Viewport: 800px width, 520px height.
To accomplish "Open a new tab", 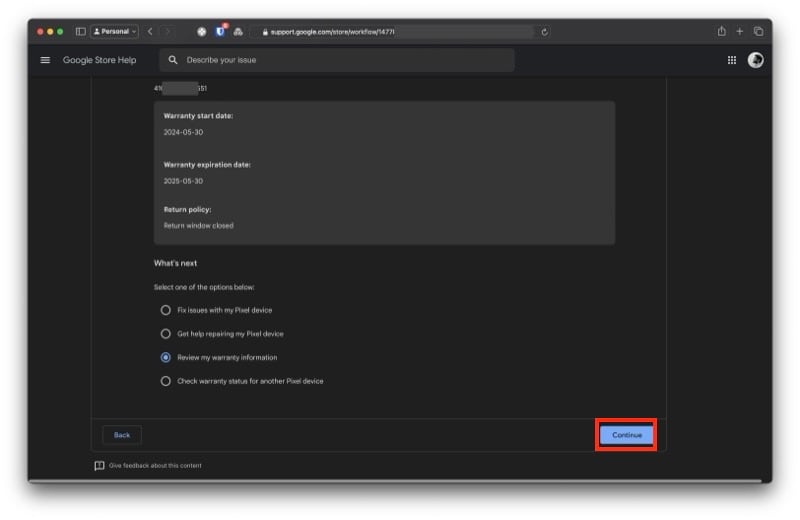I will click(739, 32).
